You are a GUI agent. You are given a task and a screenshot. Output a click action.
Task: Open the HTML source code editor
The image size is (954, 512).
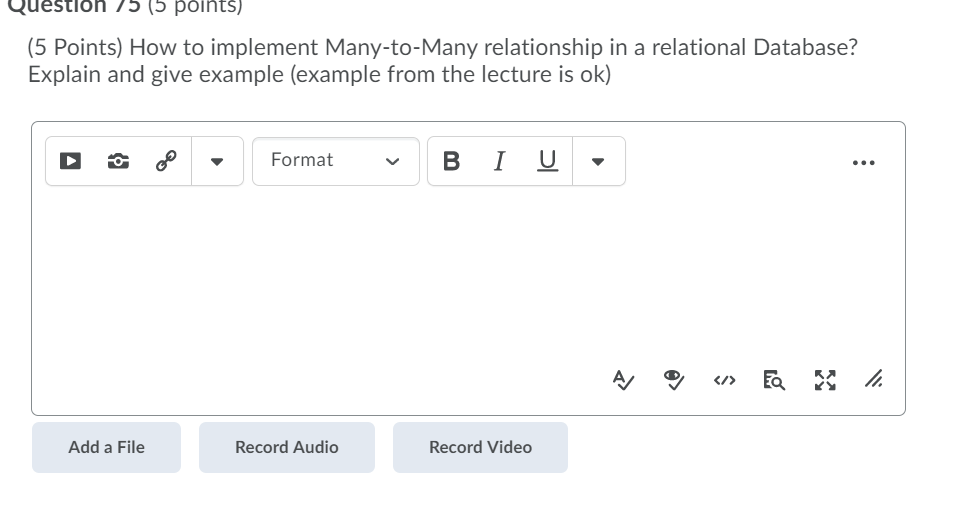tap(724, 381)
